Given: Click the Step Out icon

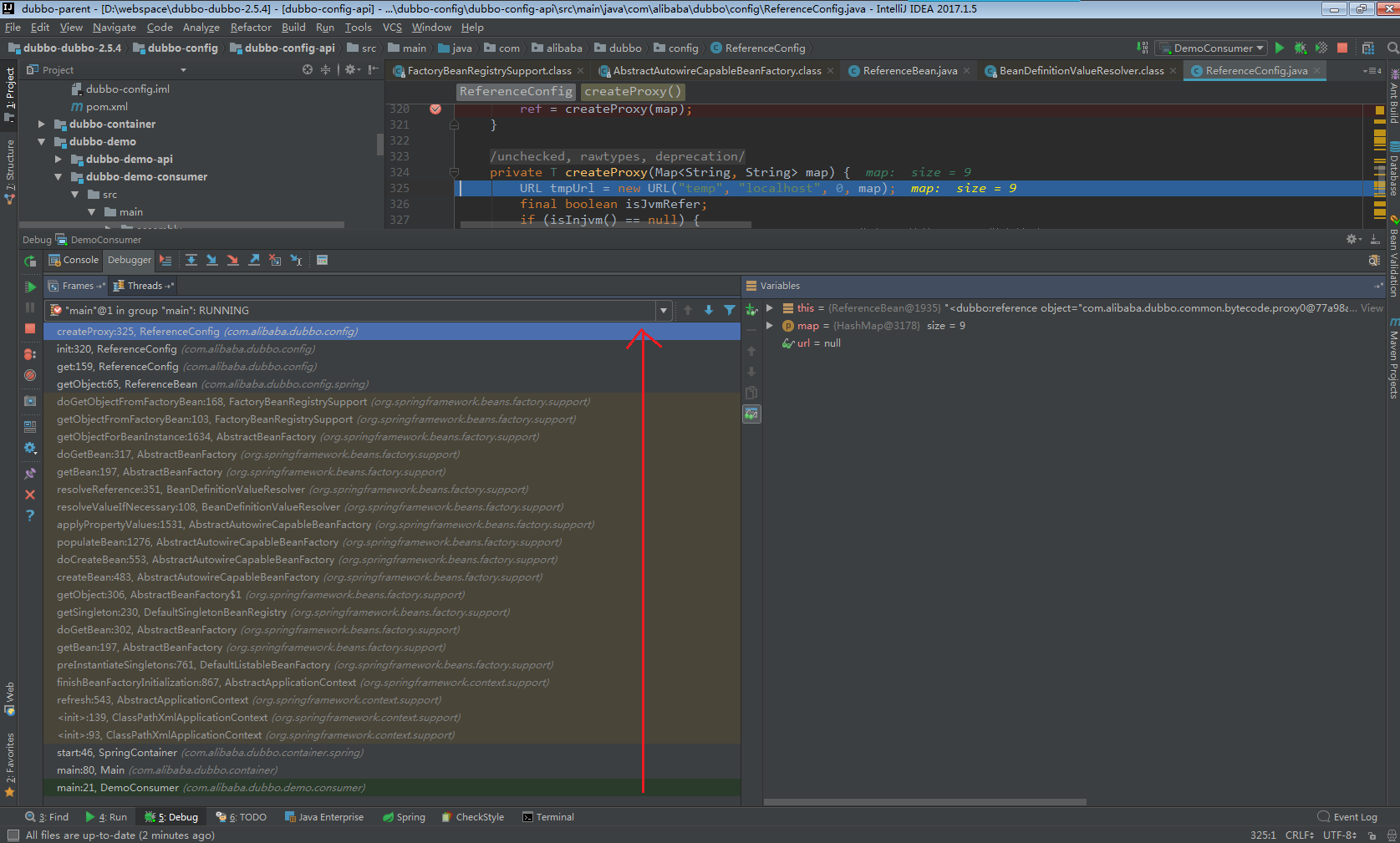Looking at the screenshot, I should pos(254,261).
